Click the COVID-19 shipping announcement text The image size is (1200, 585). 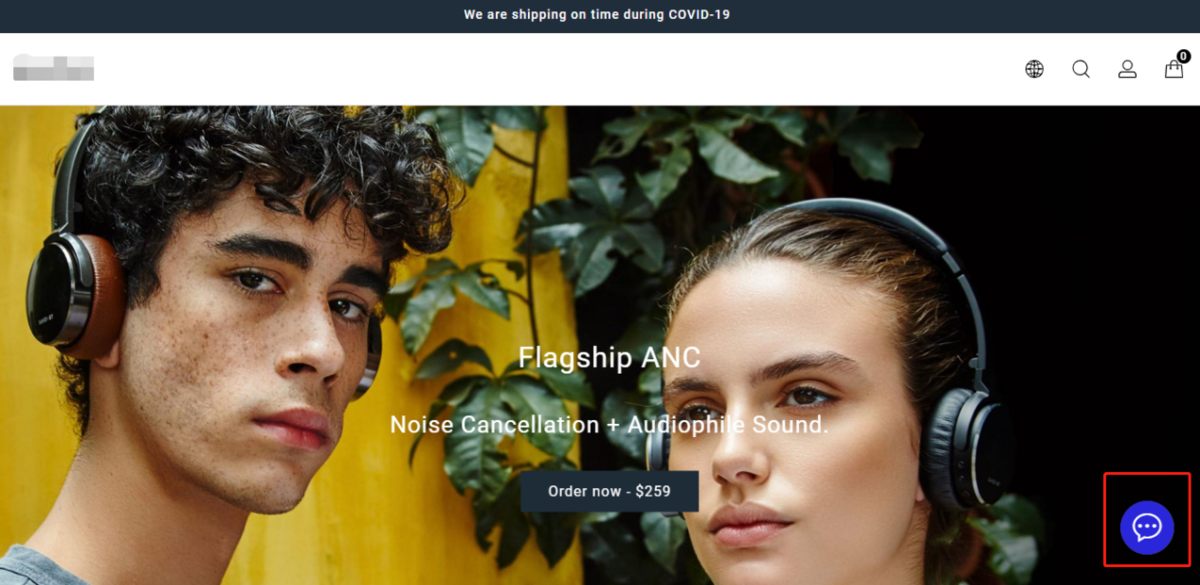pyautogui.click(x=597, y=15)
